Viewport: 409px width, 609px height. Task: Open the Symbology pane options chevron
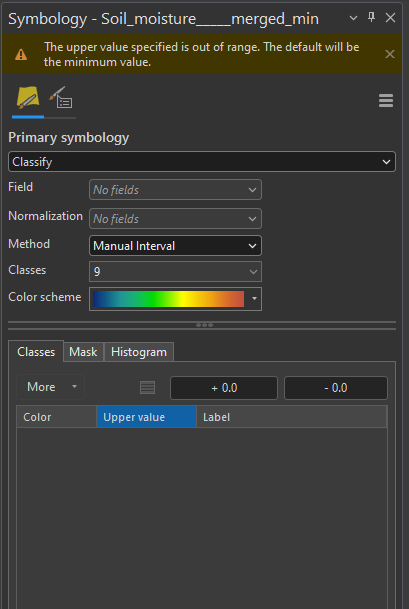pyautogui.click(x=353, y=18)
